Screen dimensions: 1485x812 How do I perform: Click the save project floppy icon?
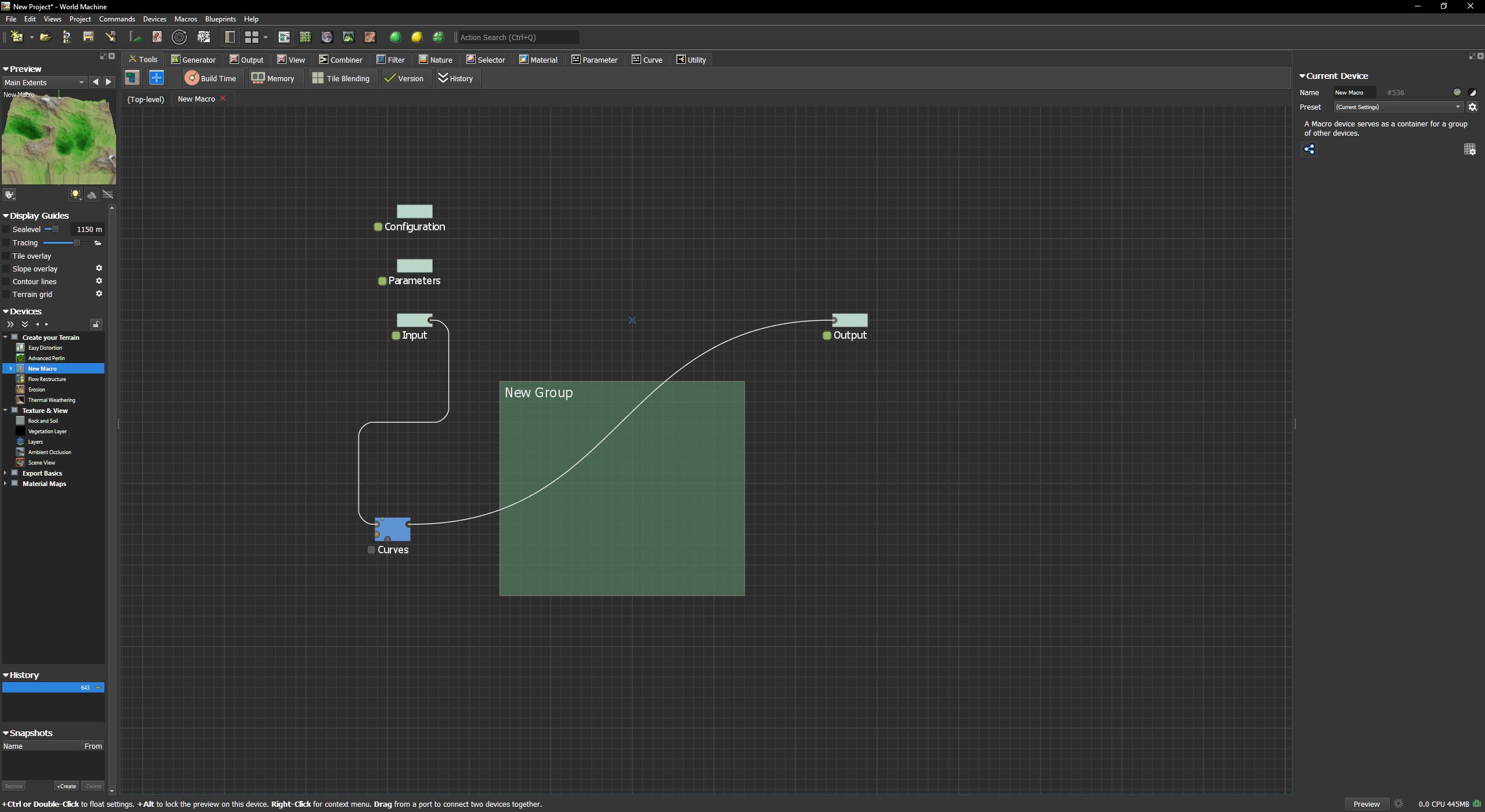pos(88,37)
